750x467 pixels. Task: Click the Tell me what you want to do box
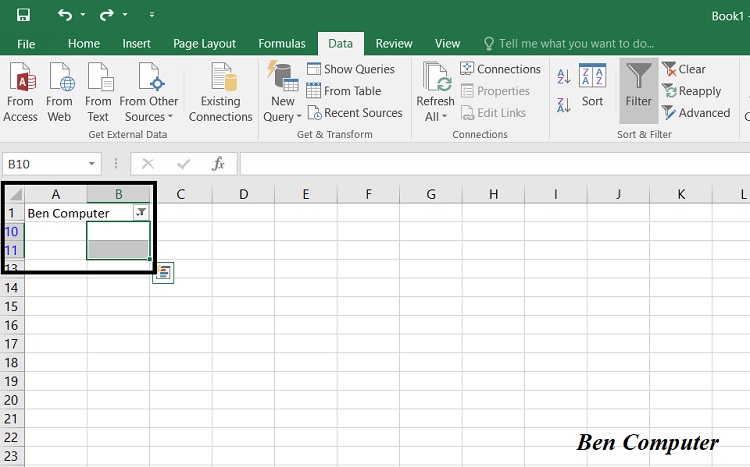[568, 44]
